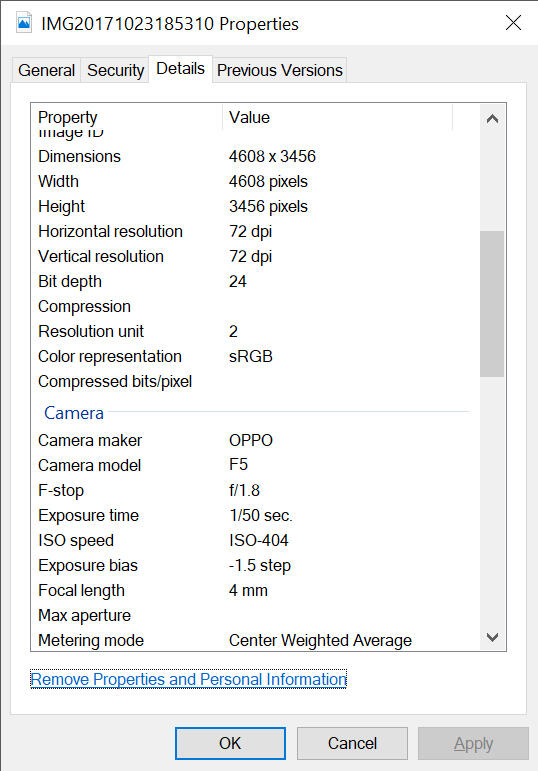This screenshot has width=538, height=771.
Task: Click the scroll up arrow
Action: click(492, 119)
